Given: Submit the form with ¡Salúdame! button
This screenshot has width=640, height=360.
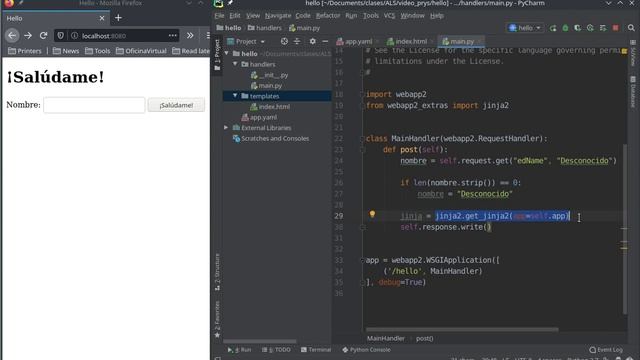Looking at the screenshot, I should pyautogui.click(x=176, y=105).
